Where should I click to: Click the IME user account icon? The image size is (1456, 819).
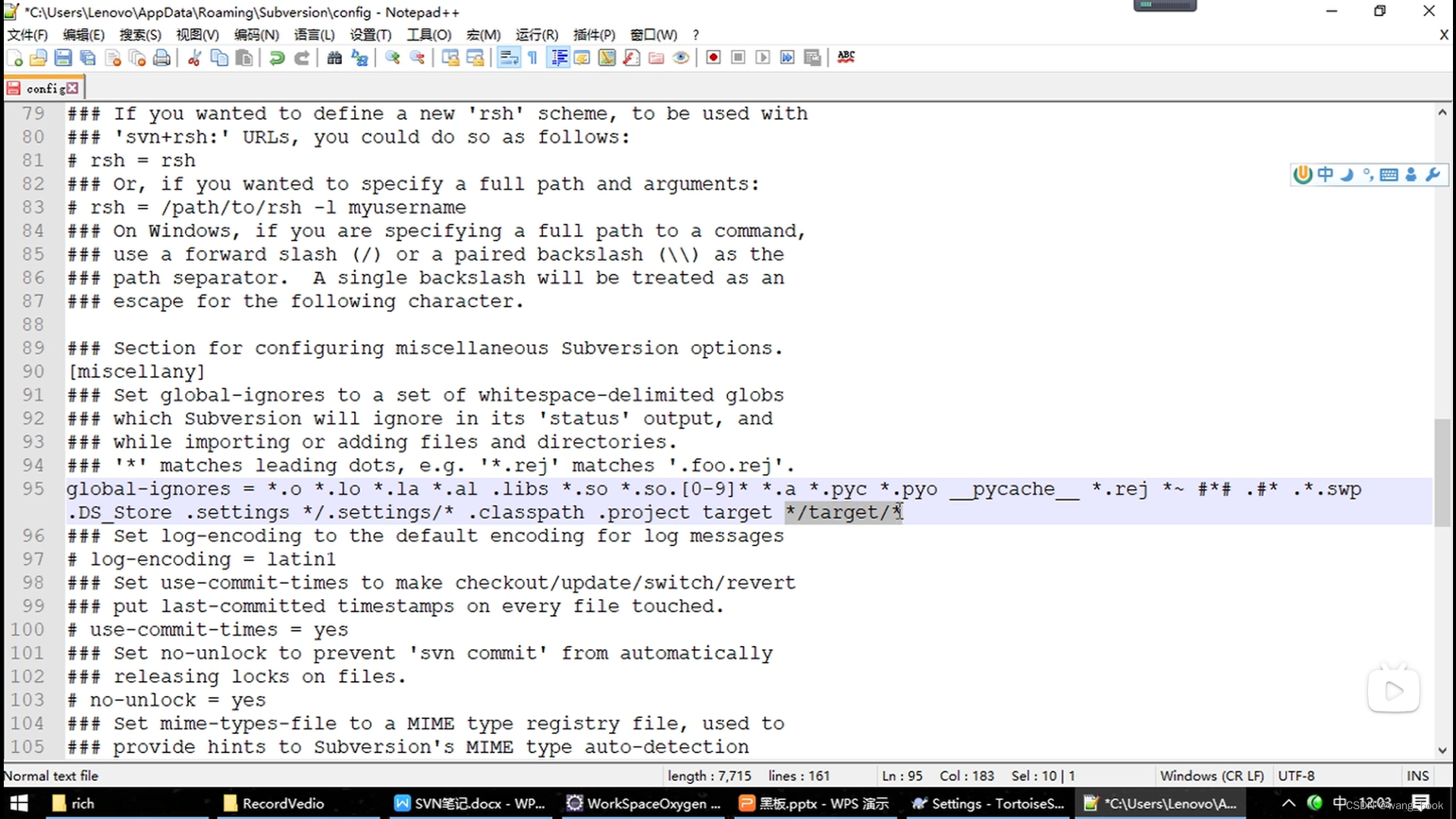point(1411,174)
